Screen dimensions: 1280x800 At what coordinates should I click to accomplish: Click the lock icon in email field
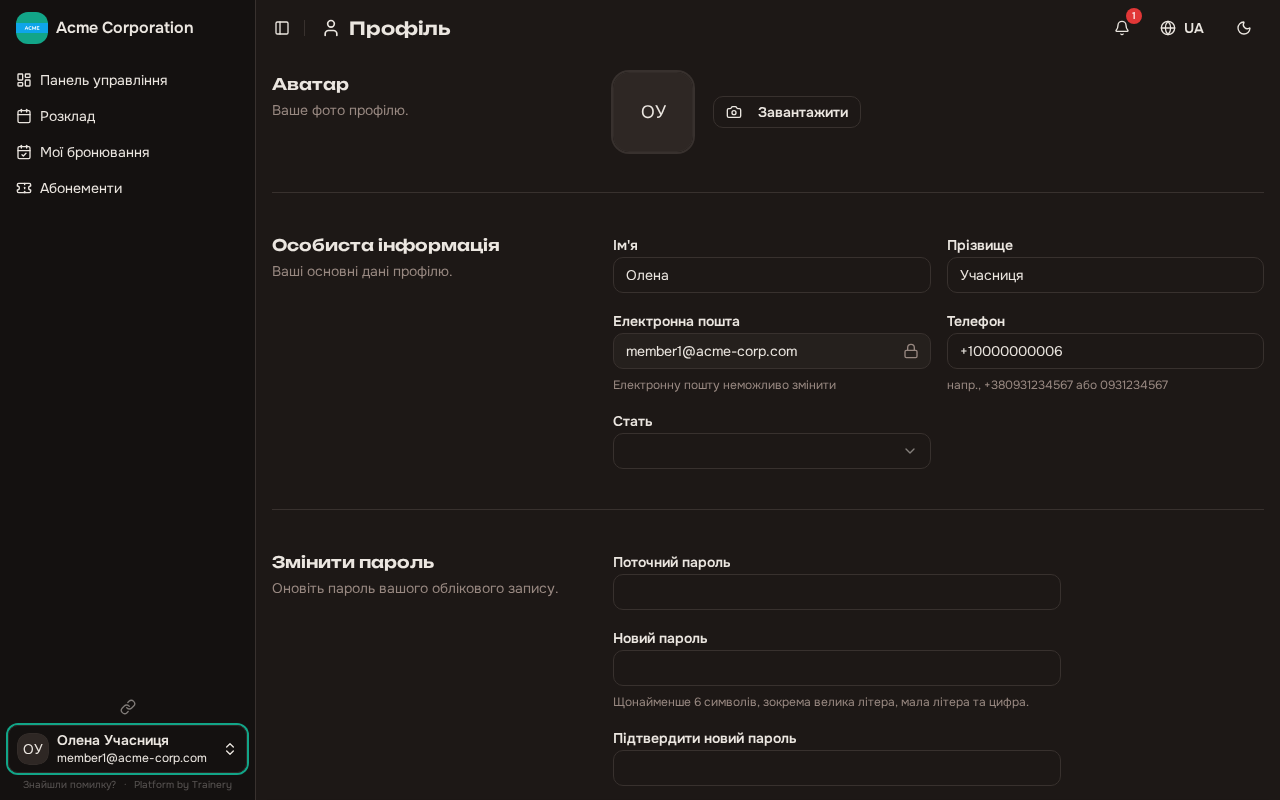911,351
